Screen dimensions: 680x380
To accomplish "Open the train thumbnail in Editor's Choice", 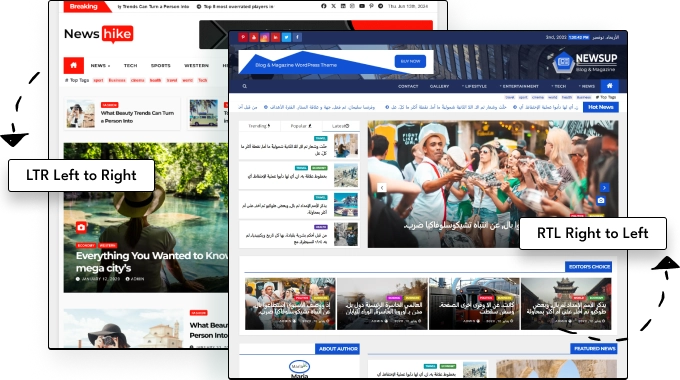I will 474,304.
